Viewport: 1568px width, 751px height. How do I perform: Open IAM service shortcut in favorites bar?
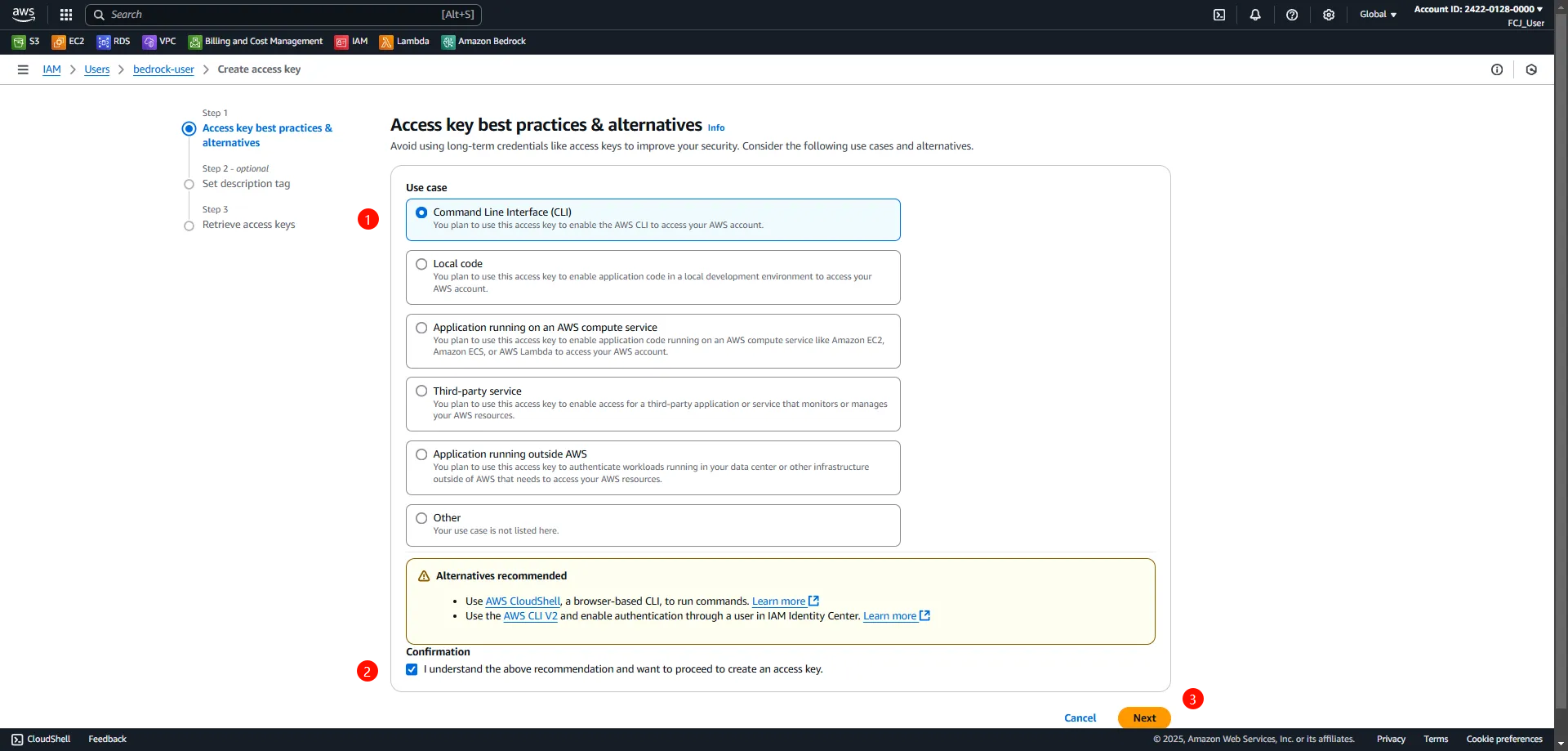pyautogui.click(x=351, y=42)
